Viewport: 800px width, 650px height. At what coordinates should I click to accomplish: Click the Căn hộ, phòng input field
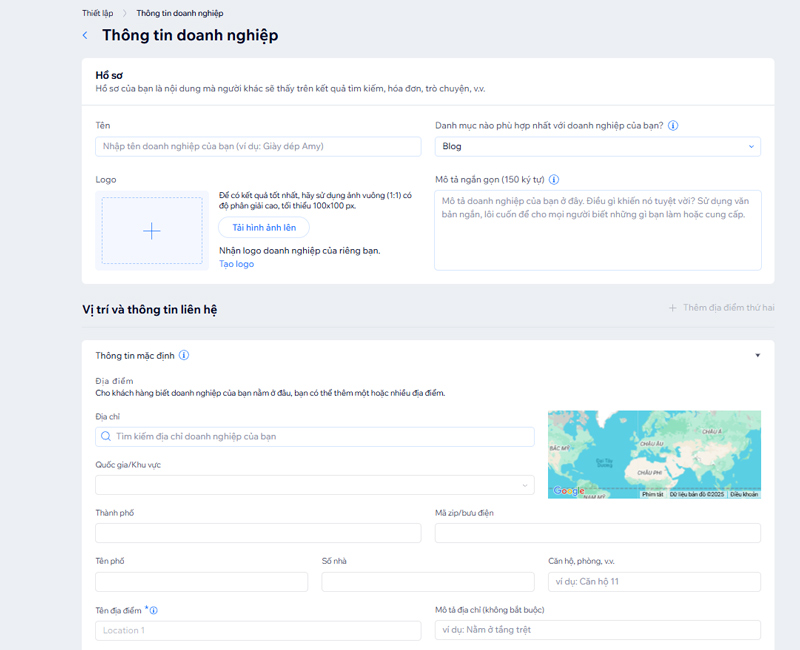[x=654, y=582]
